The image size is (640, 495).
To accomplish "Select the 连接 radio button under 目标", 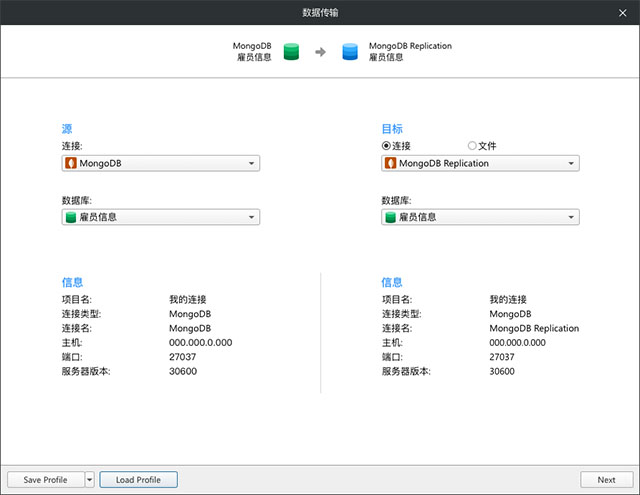I will pyautogui.click(x=387, y=146).
